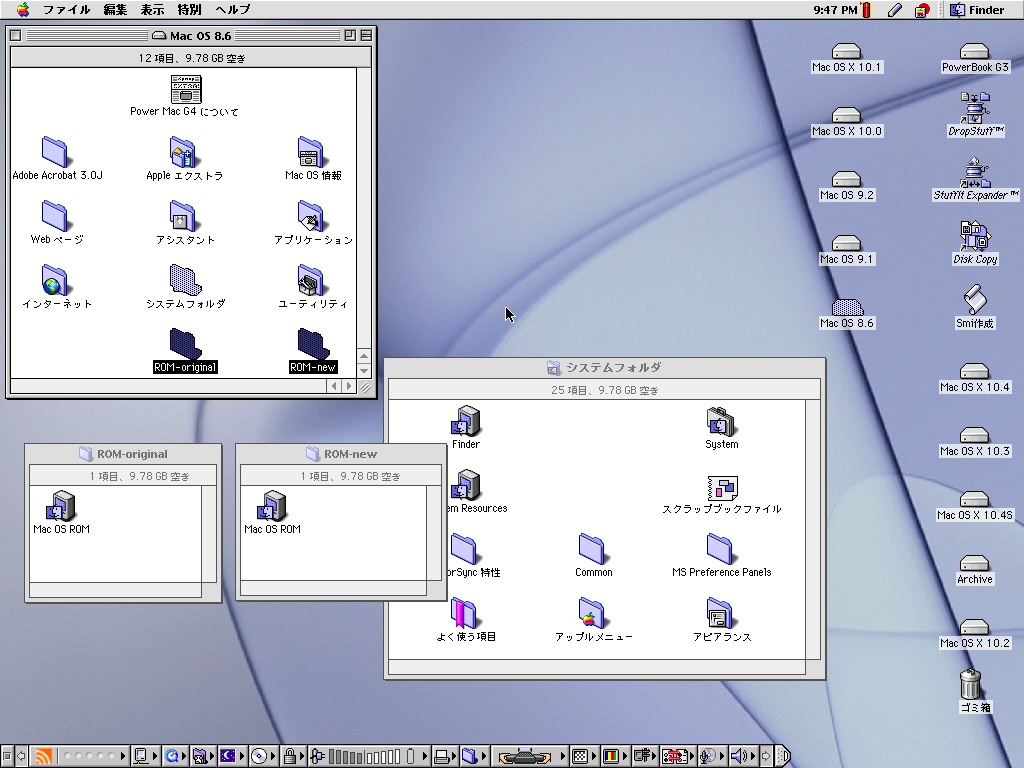1024x768 pixels.
Task: Activate the ROM-new window by its title
Action: coord(350,454)
